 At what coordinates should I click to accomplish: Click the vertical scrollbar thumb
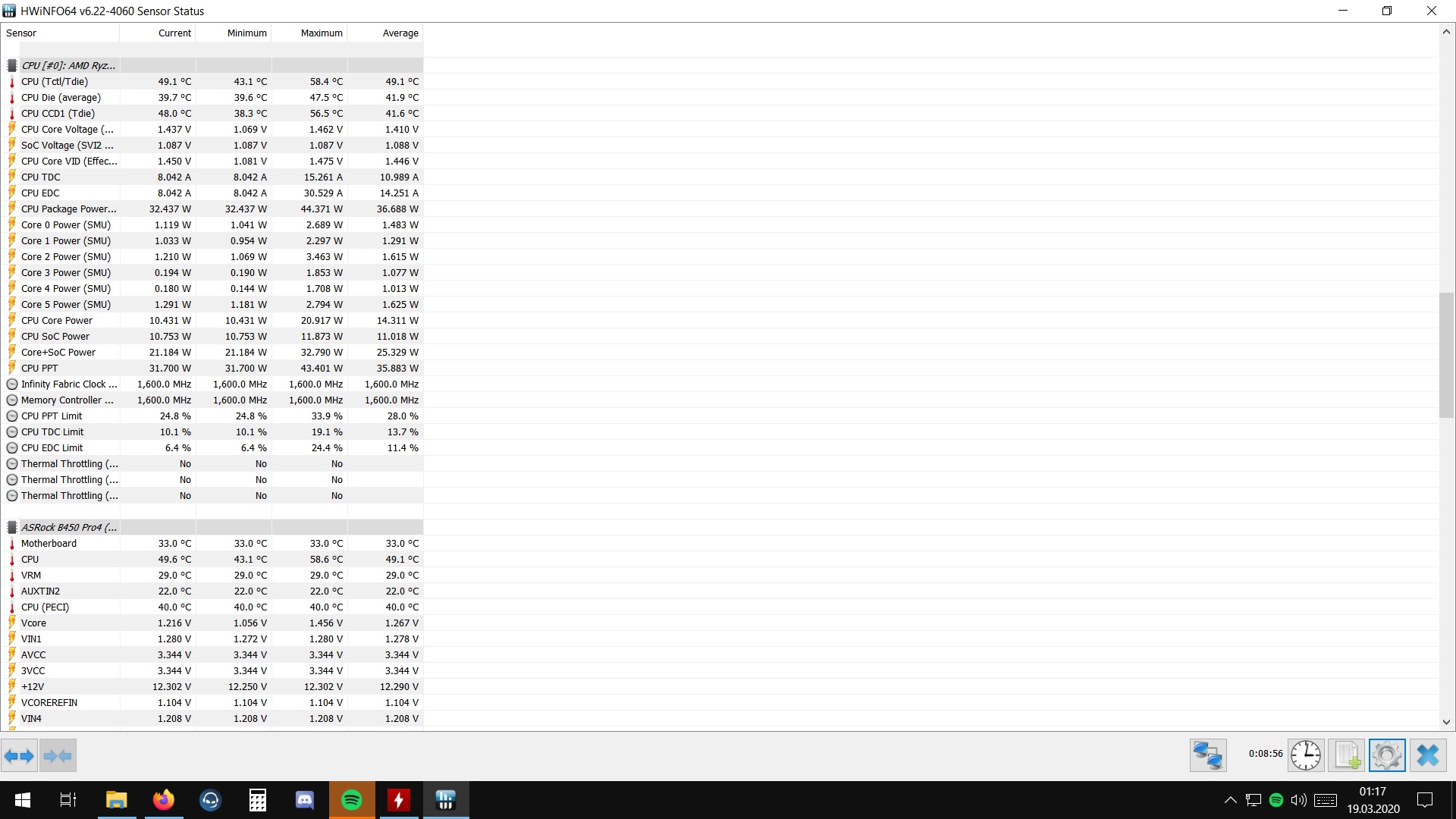(1446, 355)
